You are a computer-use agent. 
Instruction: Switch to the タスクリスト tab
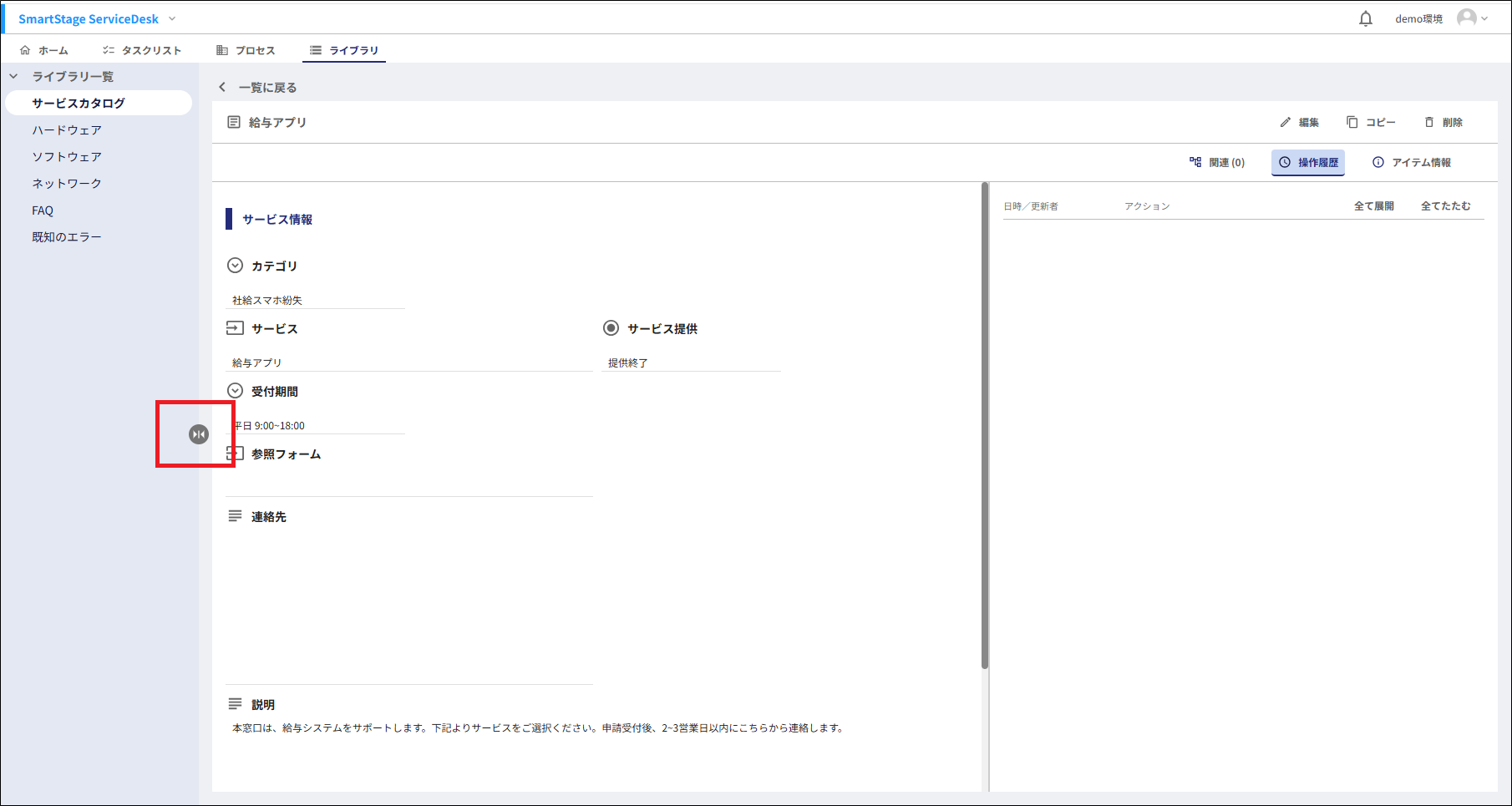[142, 50]
